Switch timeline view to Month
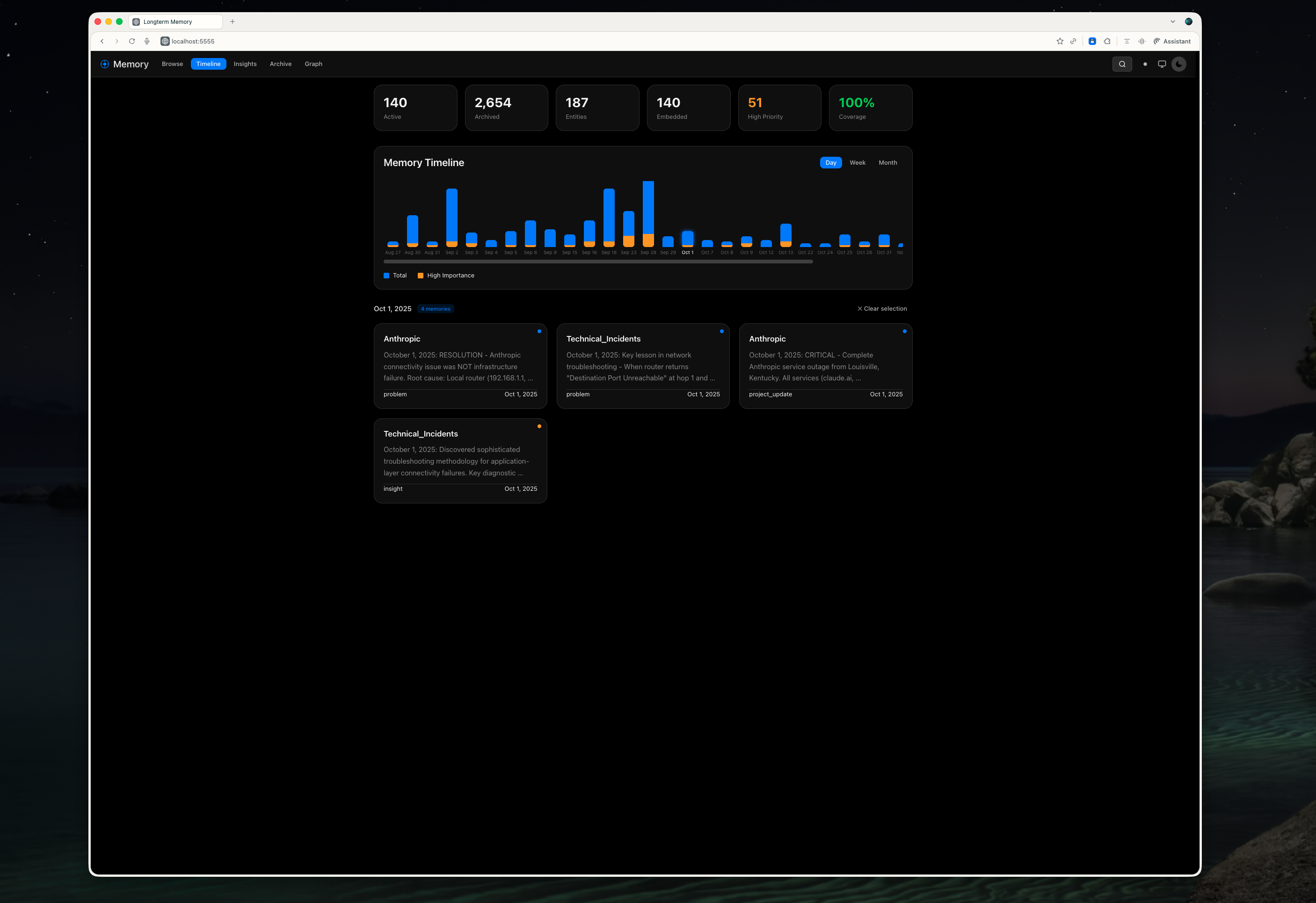 pos(887,162)
